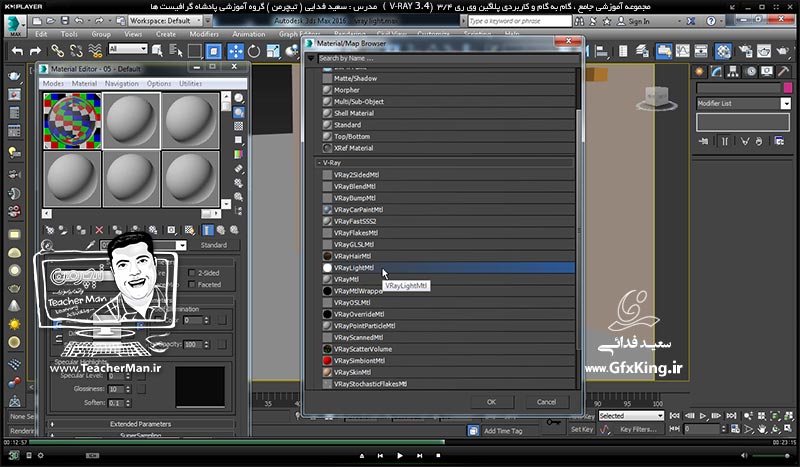Play the video with the player play button
800x467 pixels.
coord(399,455)
